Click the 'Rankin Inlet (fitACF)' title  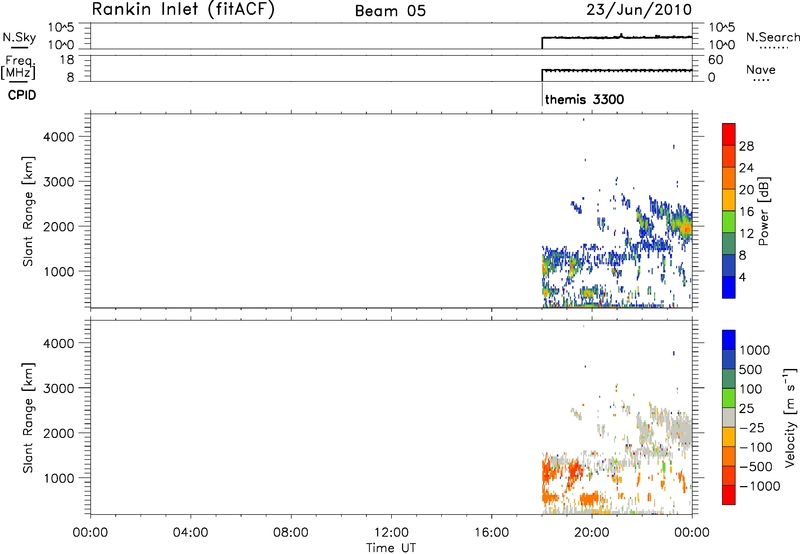coord(183,10)
